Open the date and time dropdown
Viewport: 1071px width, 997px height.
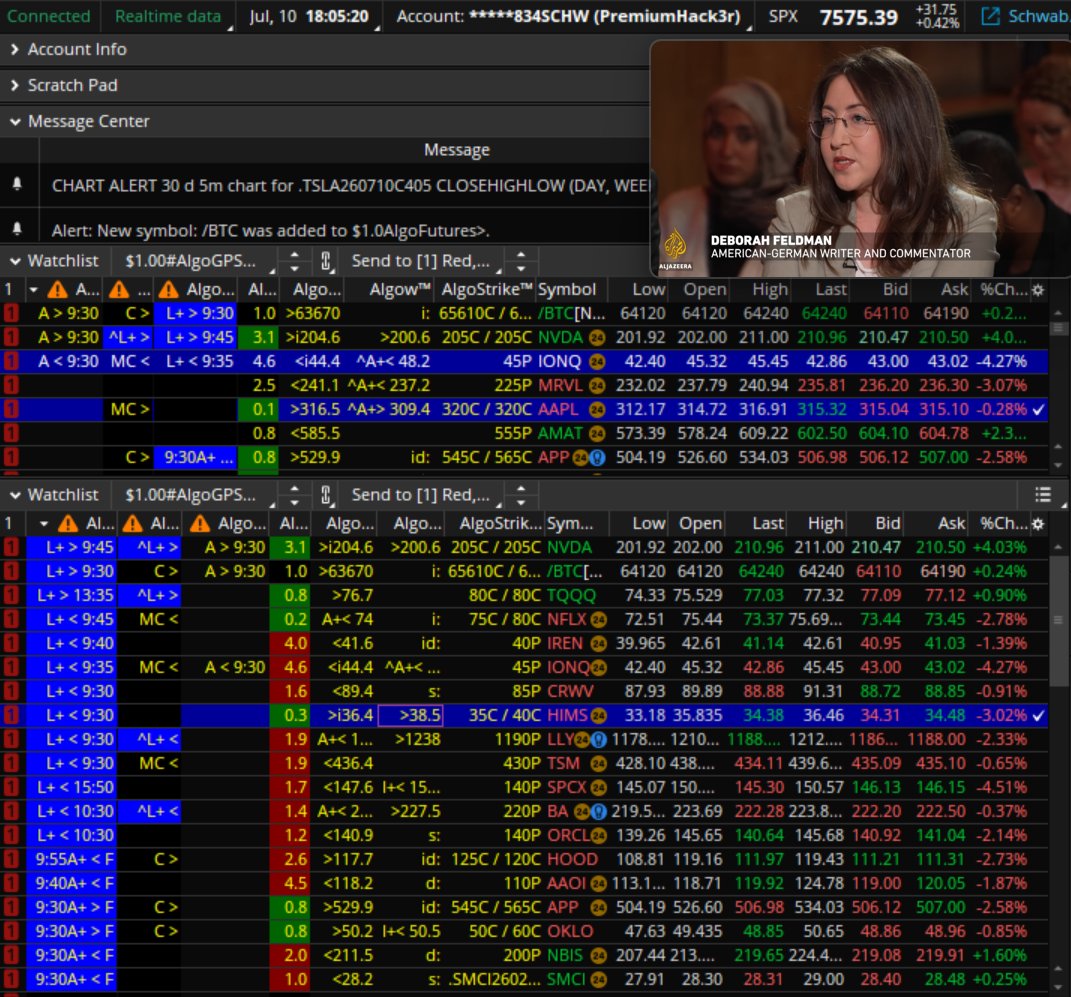coord(309,16)
